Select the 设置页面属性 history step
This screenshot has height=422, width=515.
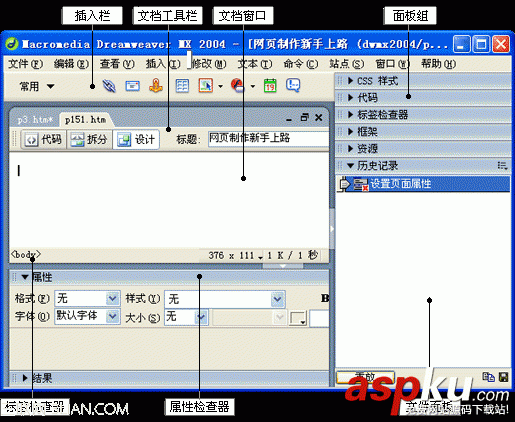click(423, 184)
